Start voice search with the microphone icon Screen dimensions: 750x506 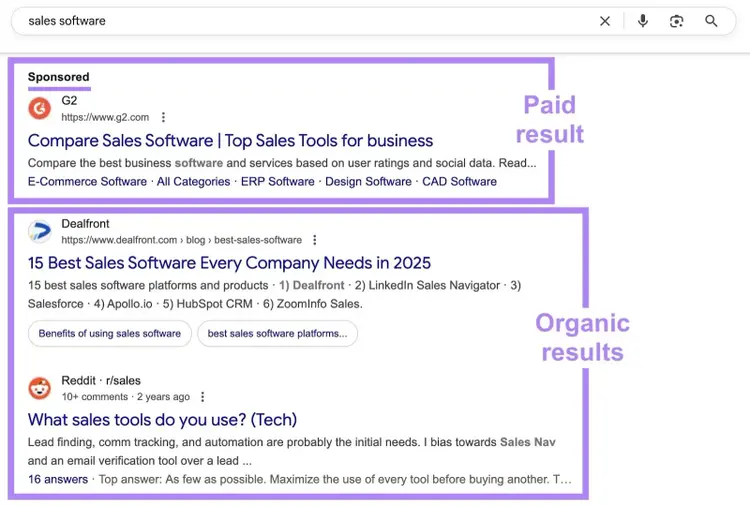[x=643, y=21]
